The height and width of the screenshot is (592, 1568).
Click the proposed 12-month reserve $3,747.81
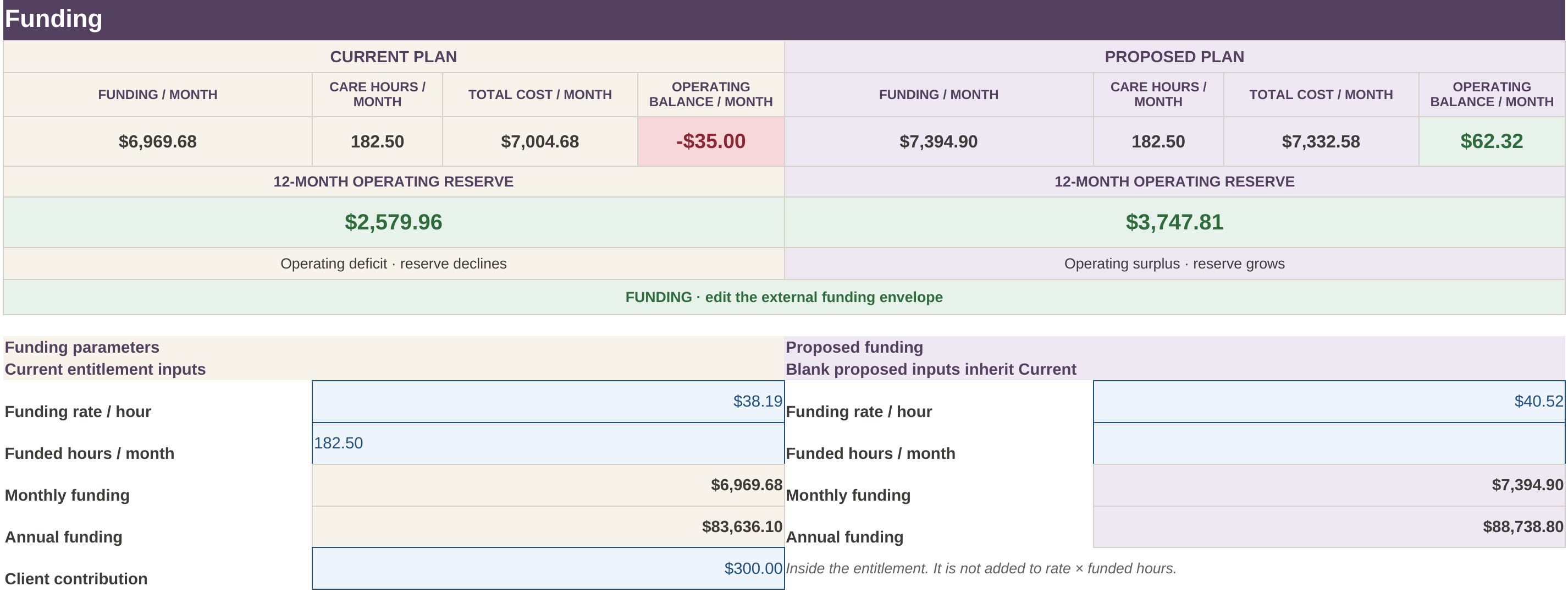point(1174,222)
